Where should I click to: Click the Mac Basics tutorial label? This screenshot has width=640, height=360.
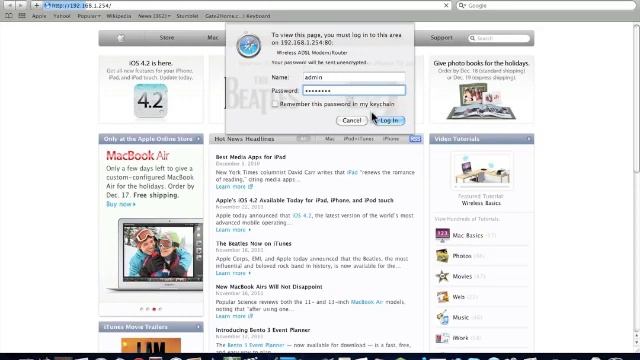[468, 236]
